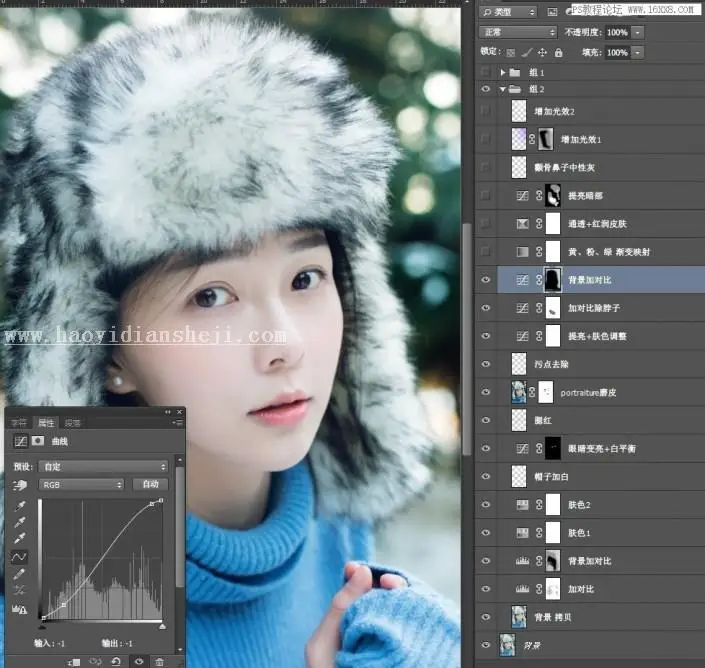Click the mask thumbnail of selected 背景加对比 curves layer
This screenshot has width=705, height=668.
click(553, 280)
